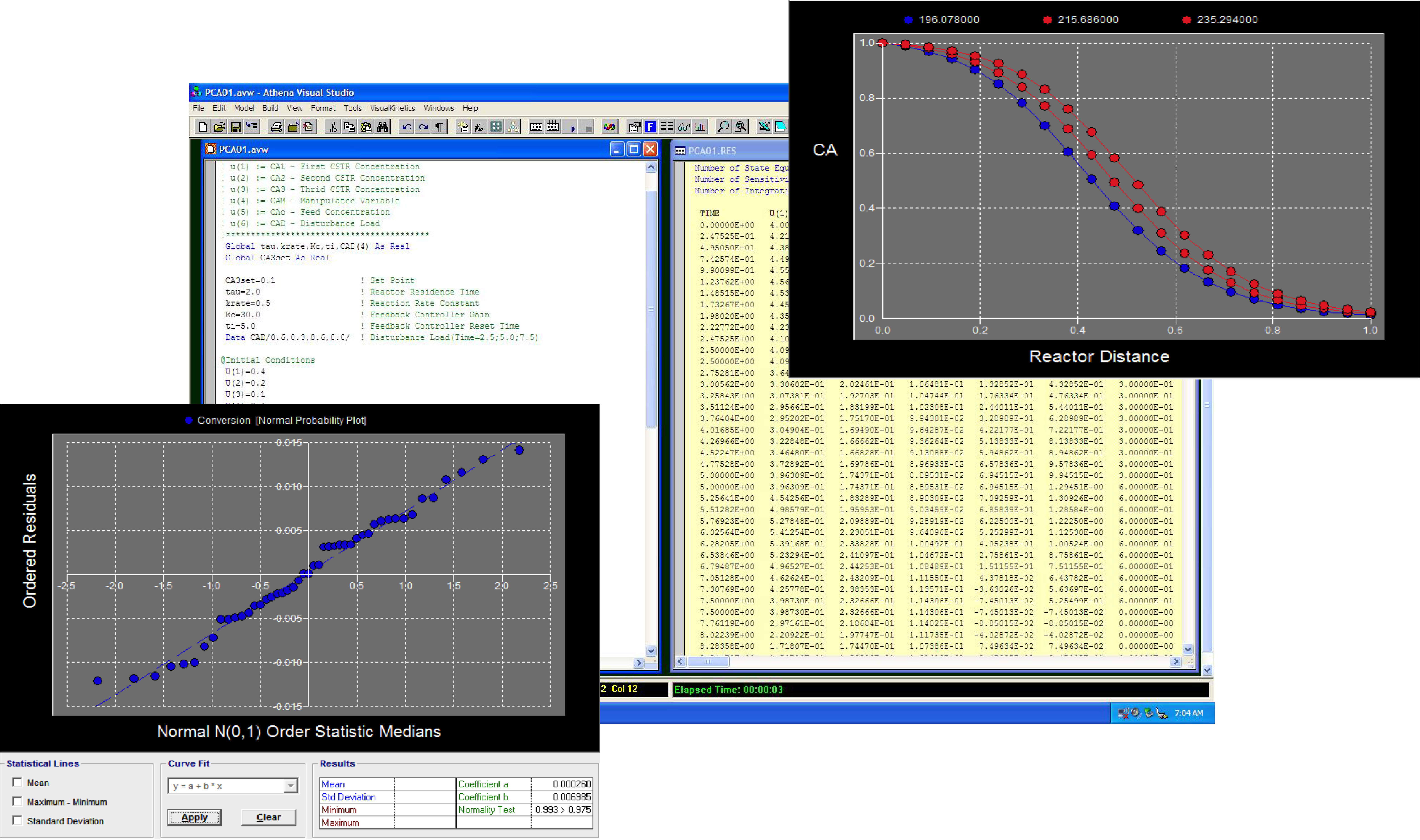Toggle the Maximum - Minimum checkbox
The height and width of the screenshot is (840, 1420).
pos(17,802)
